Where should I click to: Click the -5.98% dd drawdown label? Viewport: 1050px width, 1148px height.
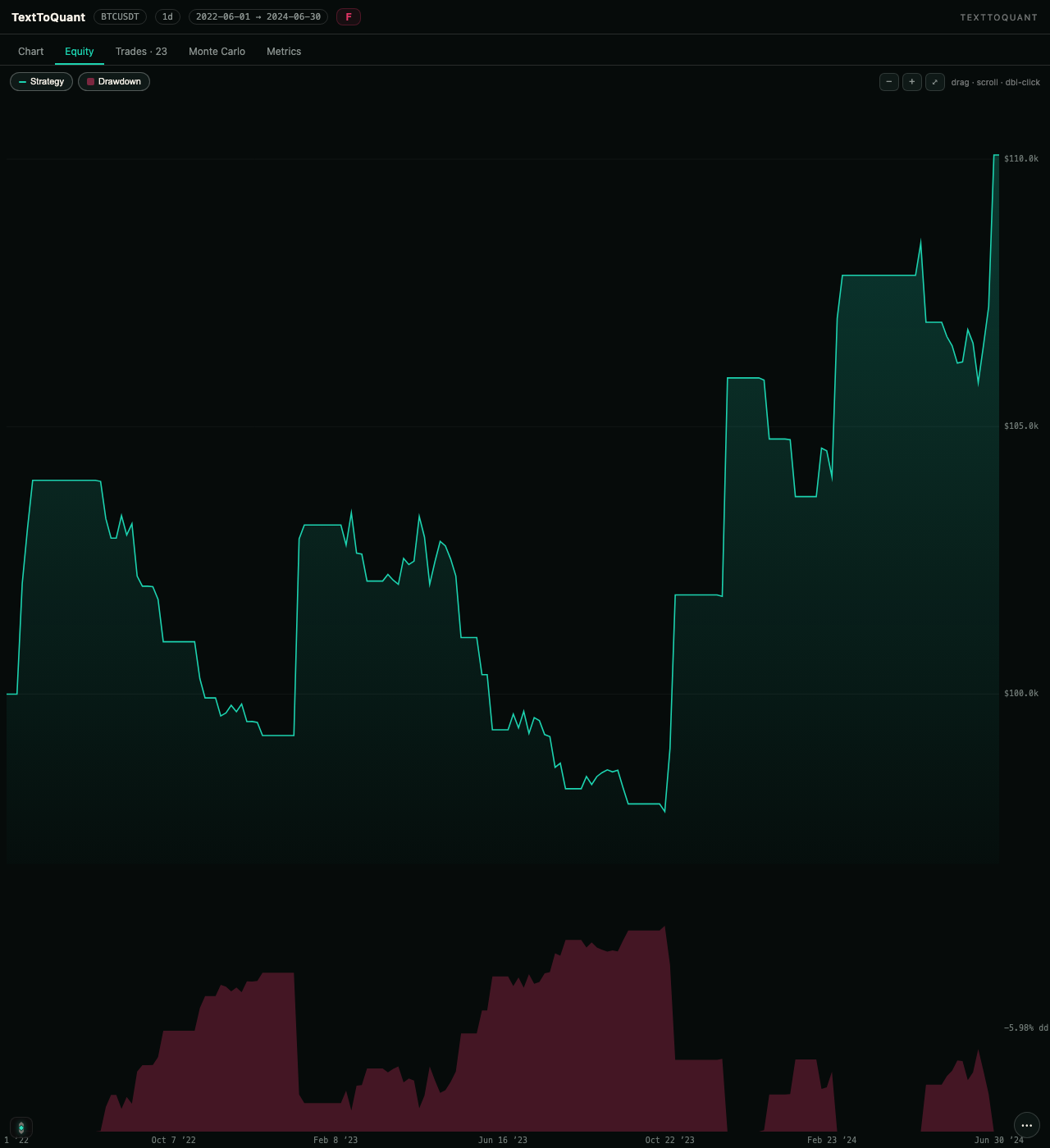pyautogui.click(x=1026, y=1028)
